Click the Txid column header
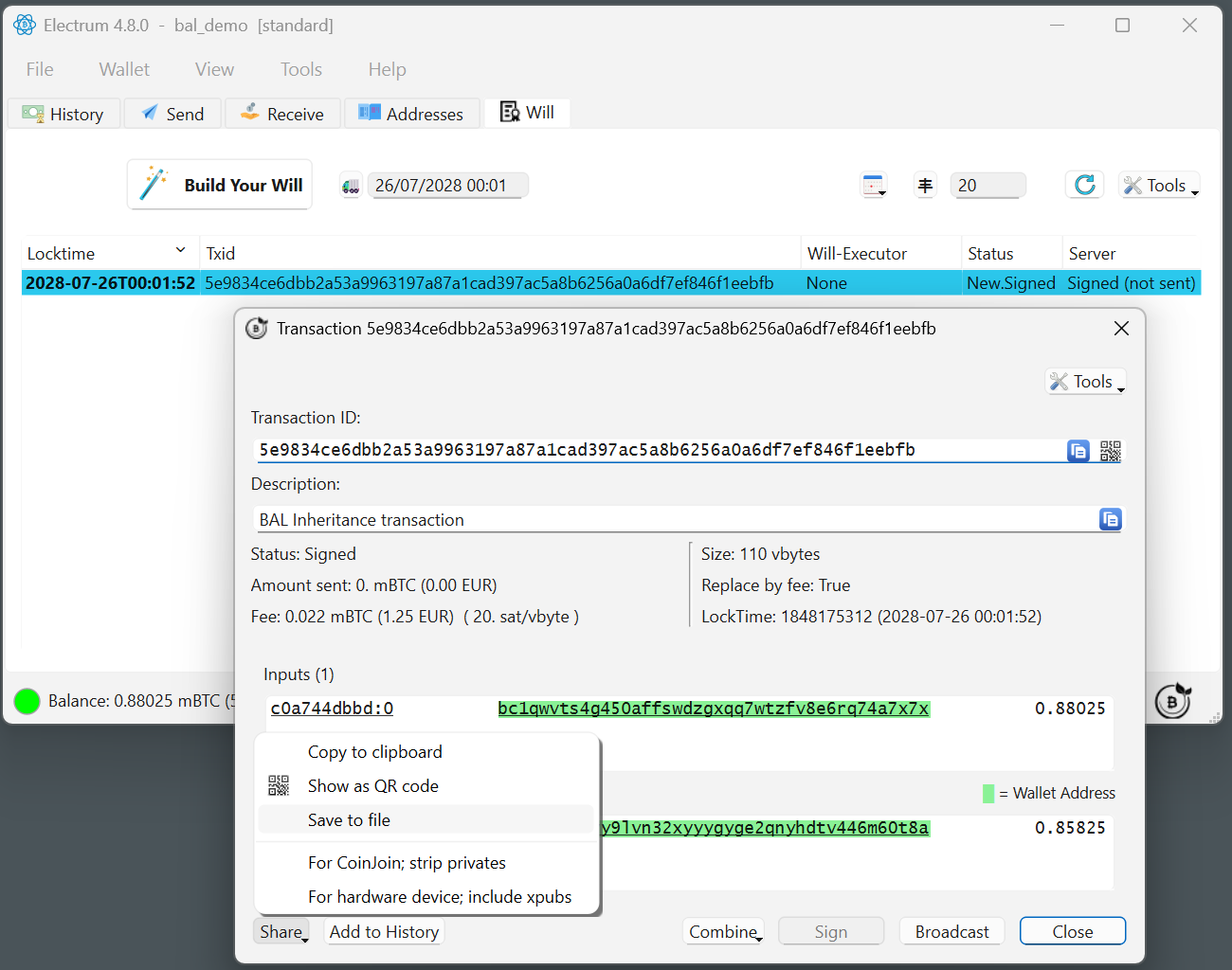The width and height of the screenshot is (1232, 970). pyautogui.click(x=500, y=254)
